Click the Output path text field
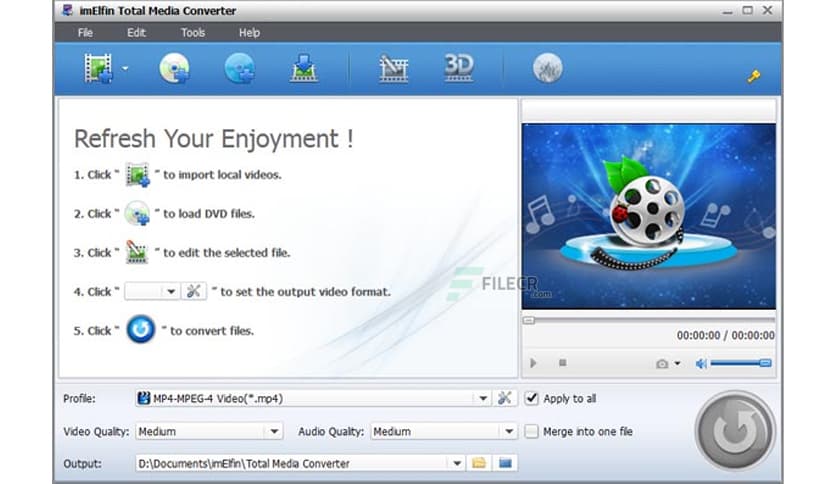The width and height of the screenshot is (836, 484). [x=293, y=464]
